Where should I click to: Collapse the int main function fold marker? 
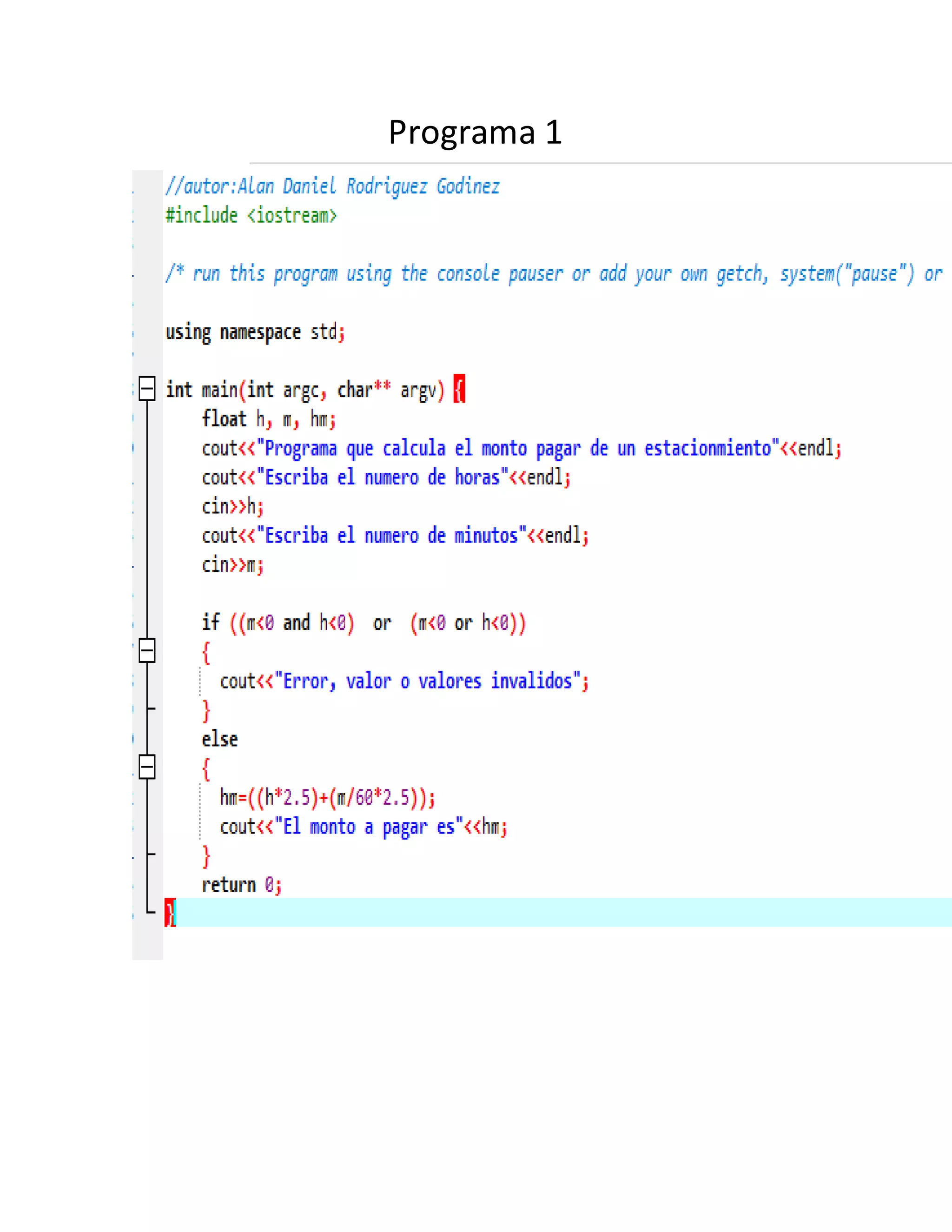coord(146,389)
